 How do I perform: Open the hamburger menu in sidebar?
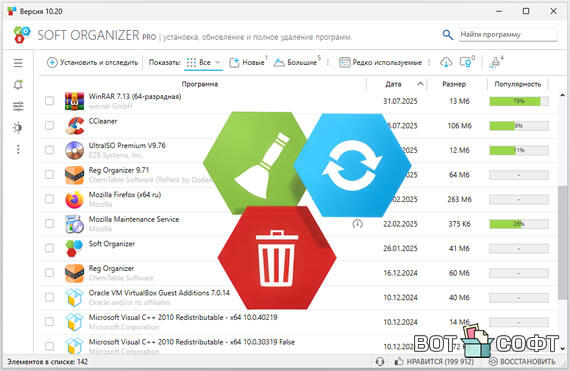pos(18,63)
